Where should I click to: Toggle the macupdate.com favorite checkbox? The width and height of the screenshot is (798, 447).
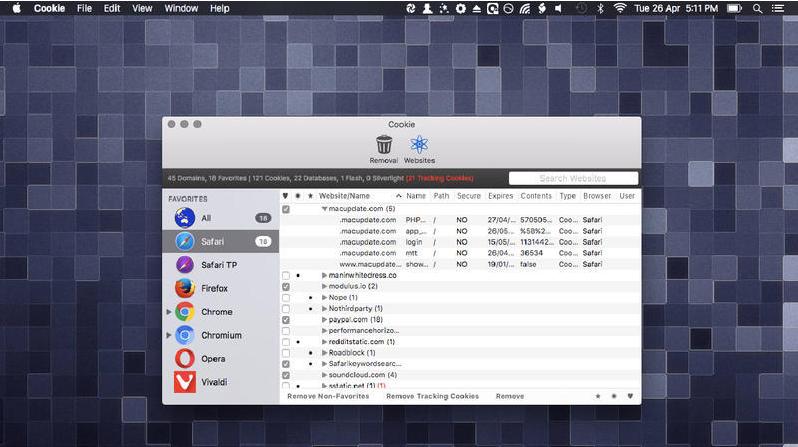point(286,209)
